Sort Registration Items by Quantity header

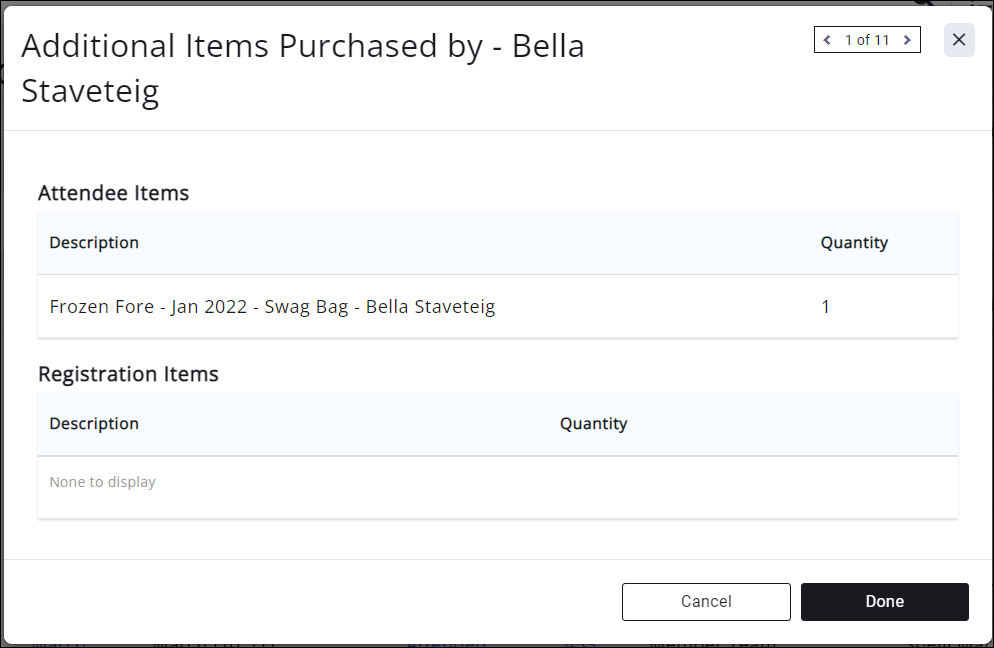point(593,424)
